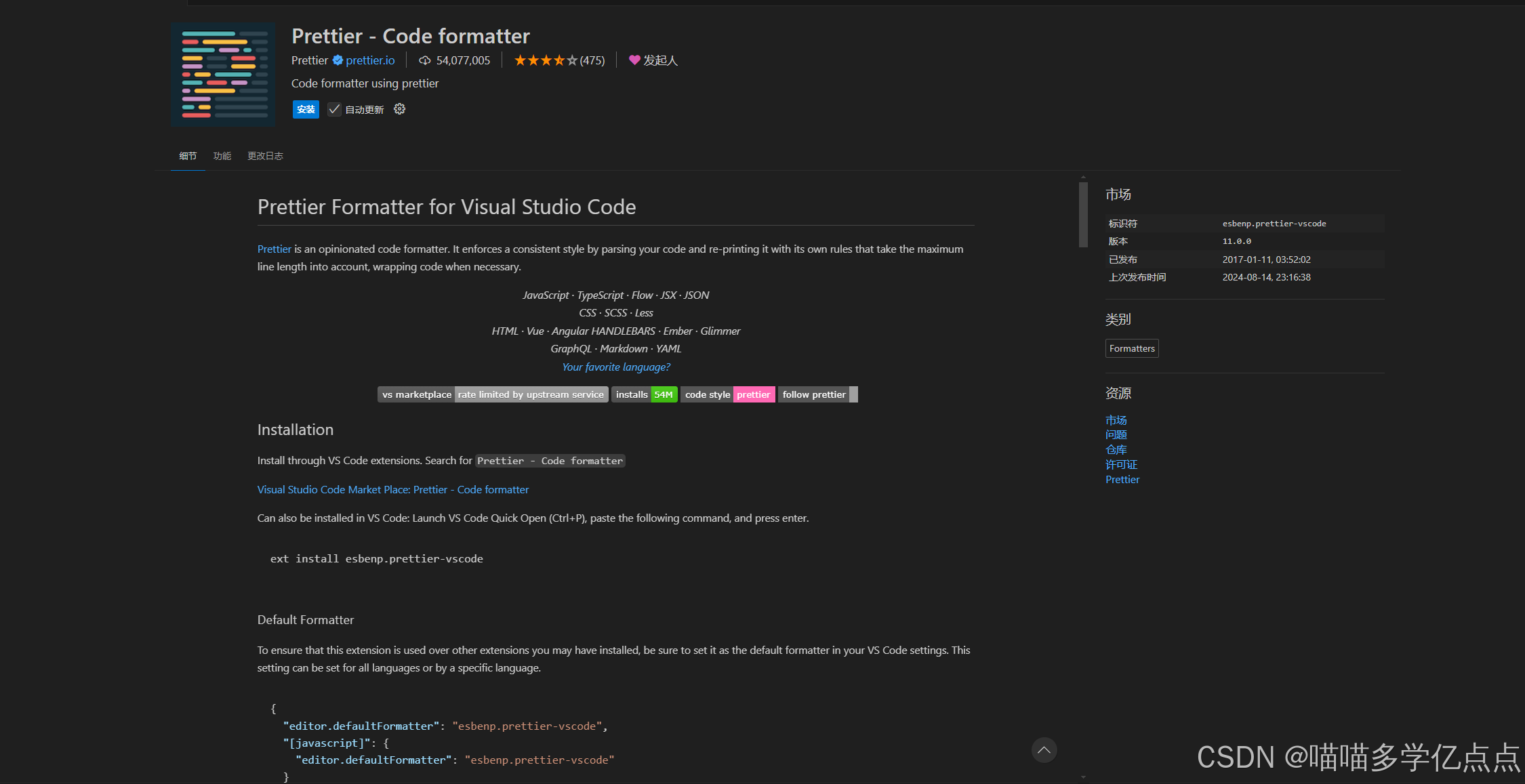Click the vs marketplace rate limited badge
Viewport: 1525px width, 784px height.
(493, 394)
